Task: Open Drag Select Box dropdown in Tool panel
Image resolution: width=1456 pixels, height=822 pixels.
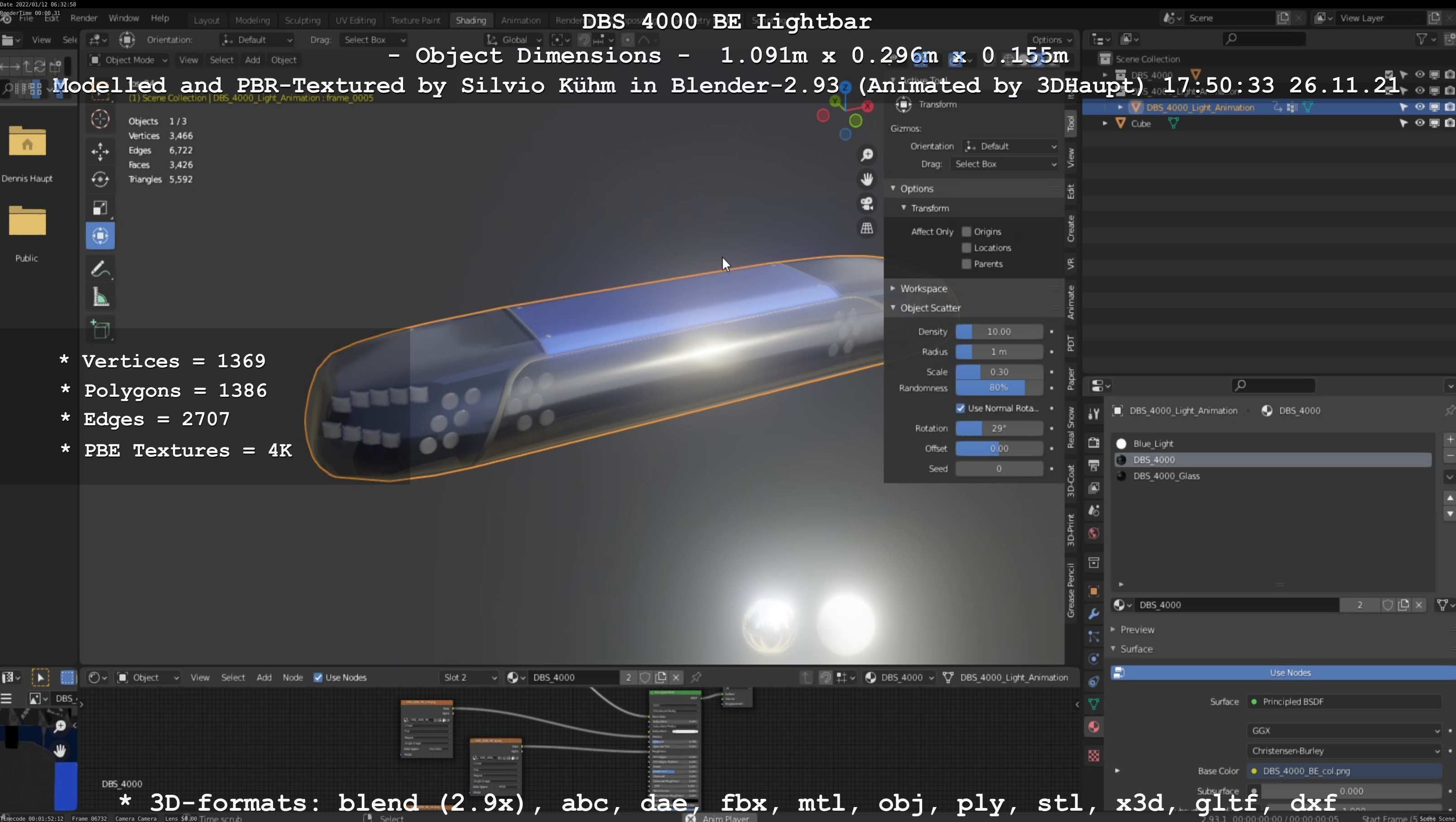Action: click(1004, 164)
